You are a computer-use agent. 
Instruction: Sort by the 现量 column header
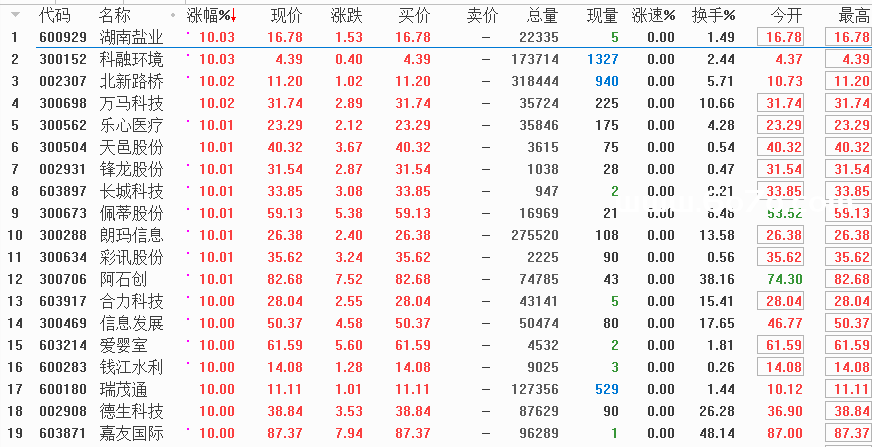coord(602,16)
